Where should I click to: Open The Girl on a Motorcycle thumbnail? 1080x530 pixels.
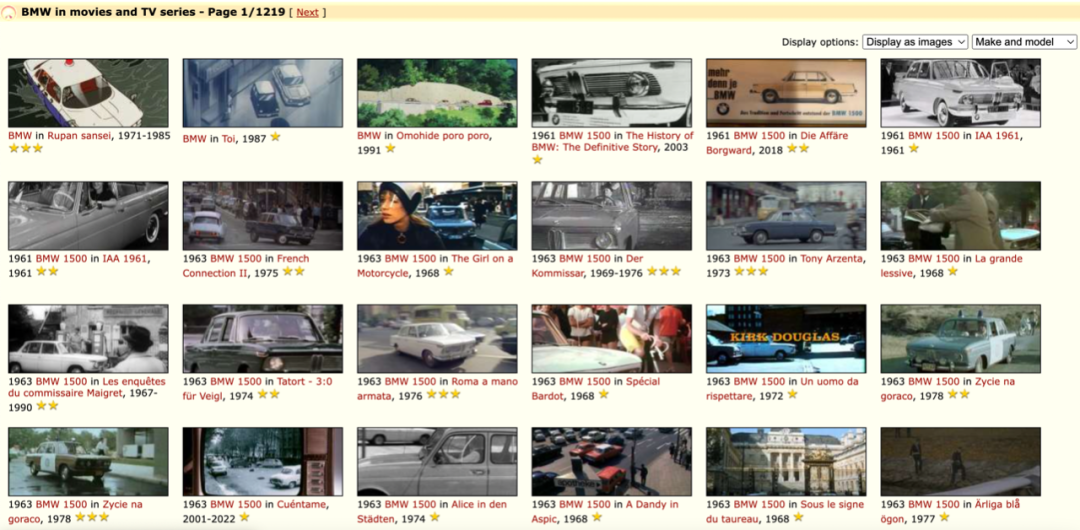click(x=437, y=216)
